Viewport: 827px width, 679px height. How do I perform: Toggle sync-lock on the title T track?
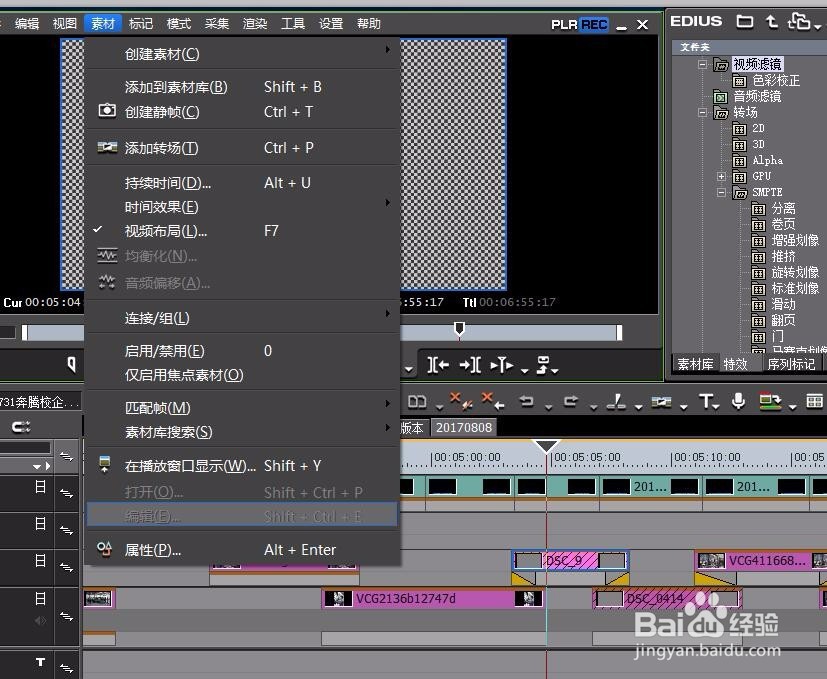coord(66,668)
